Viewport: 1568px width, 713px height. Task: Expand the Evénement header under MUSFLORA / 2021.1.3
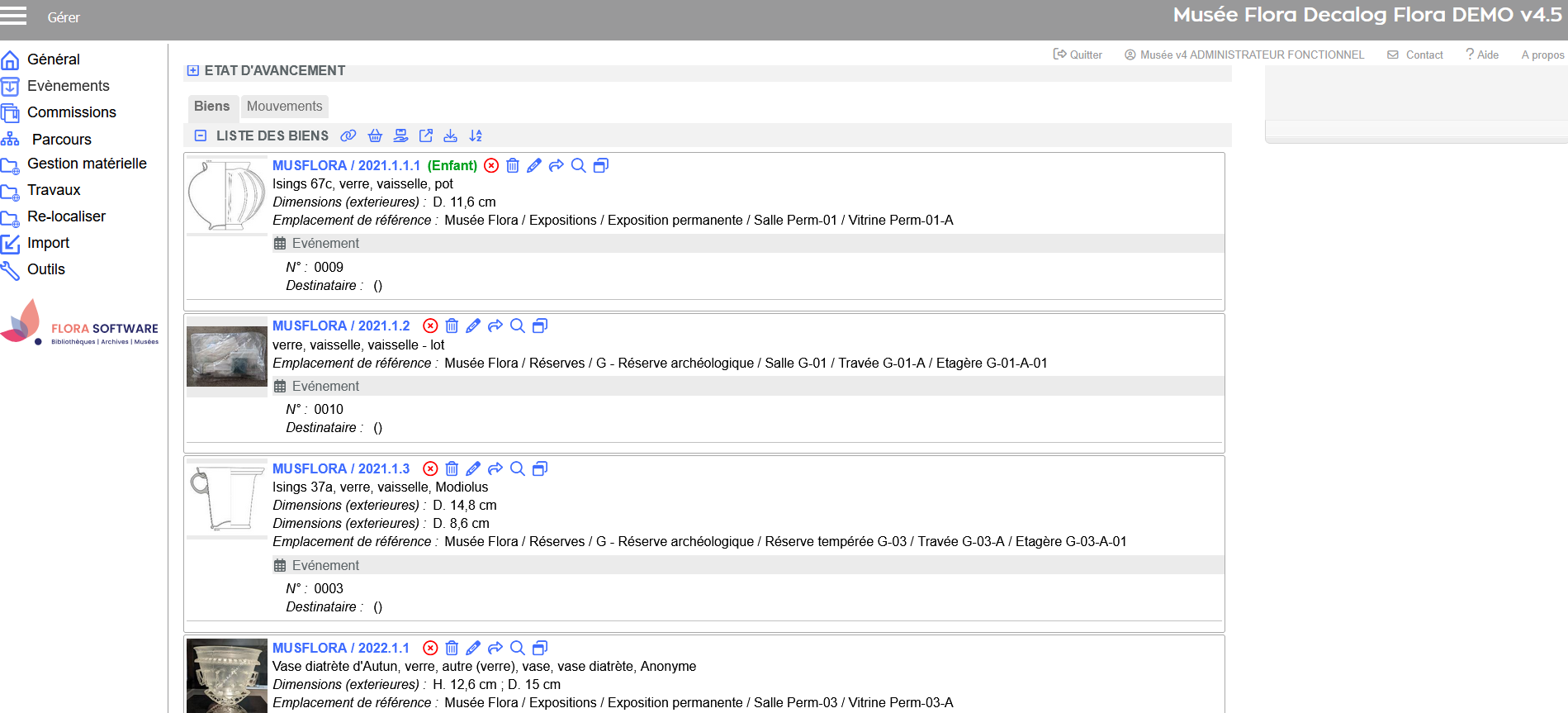[325, 566]
